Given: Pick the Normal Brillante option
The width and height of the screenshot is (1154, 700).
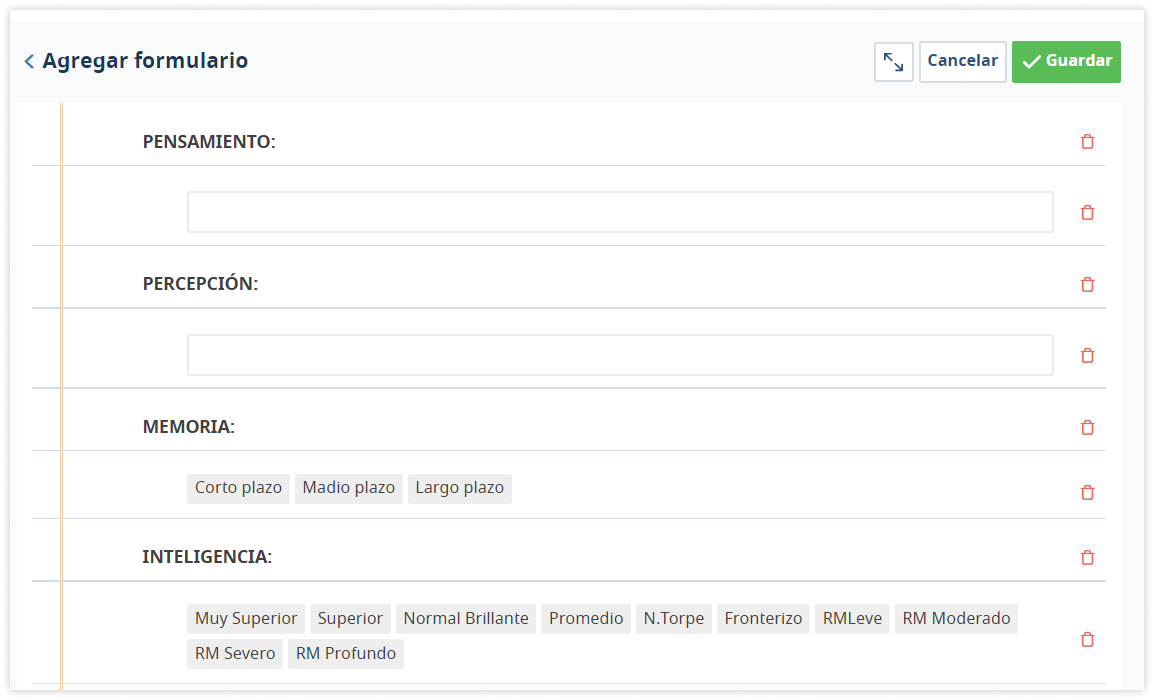Looking at the screenshot, I should [x=466, y=618].
